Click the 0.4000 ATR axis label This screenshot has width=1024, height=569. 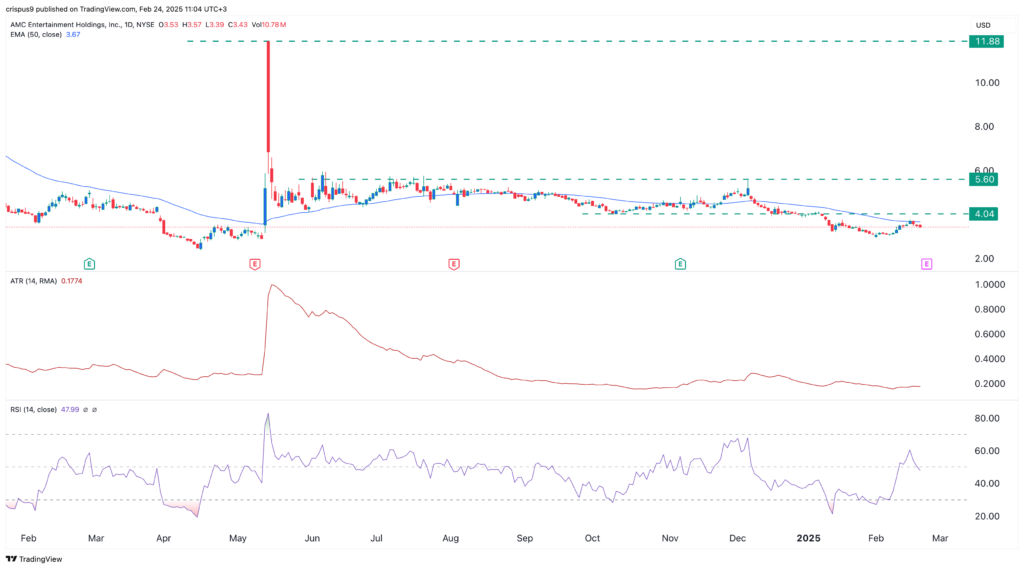pos(989,359)
